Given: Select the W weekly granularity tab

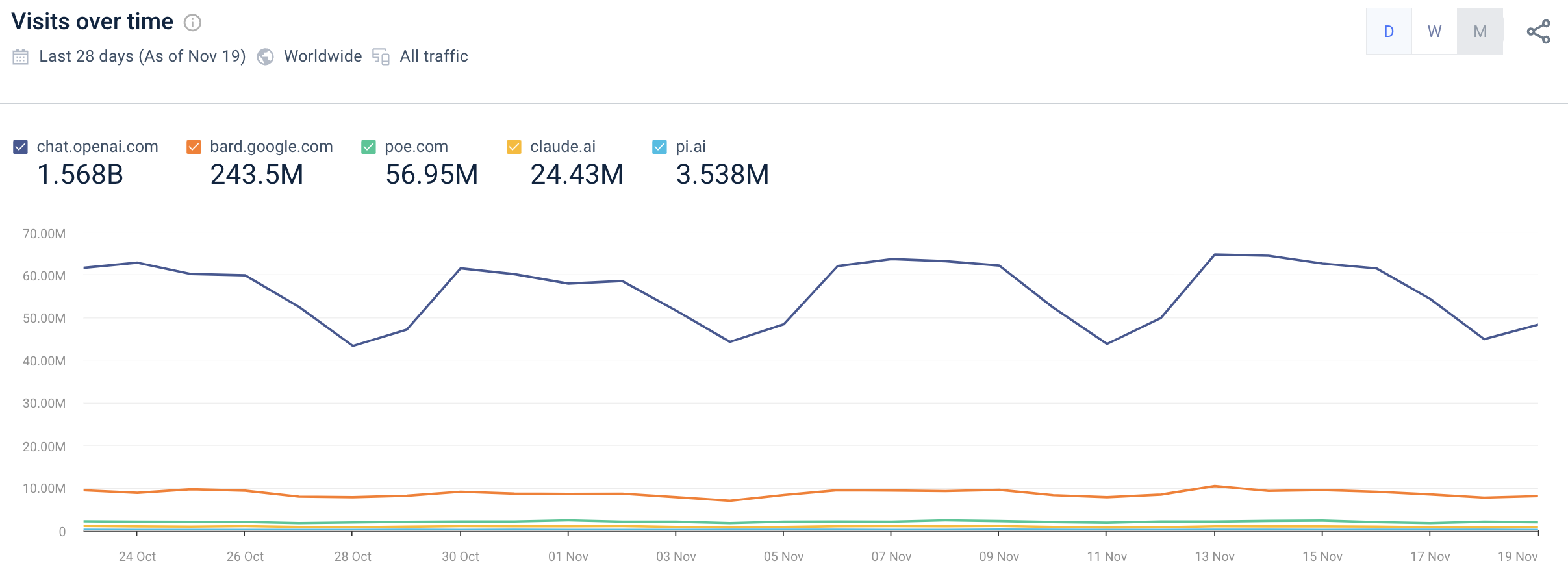Looking at the screenshot, I should coord(1434,31).
